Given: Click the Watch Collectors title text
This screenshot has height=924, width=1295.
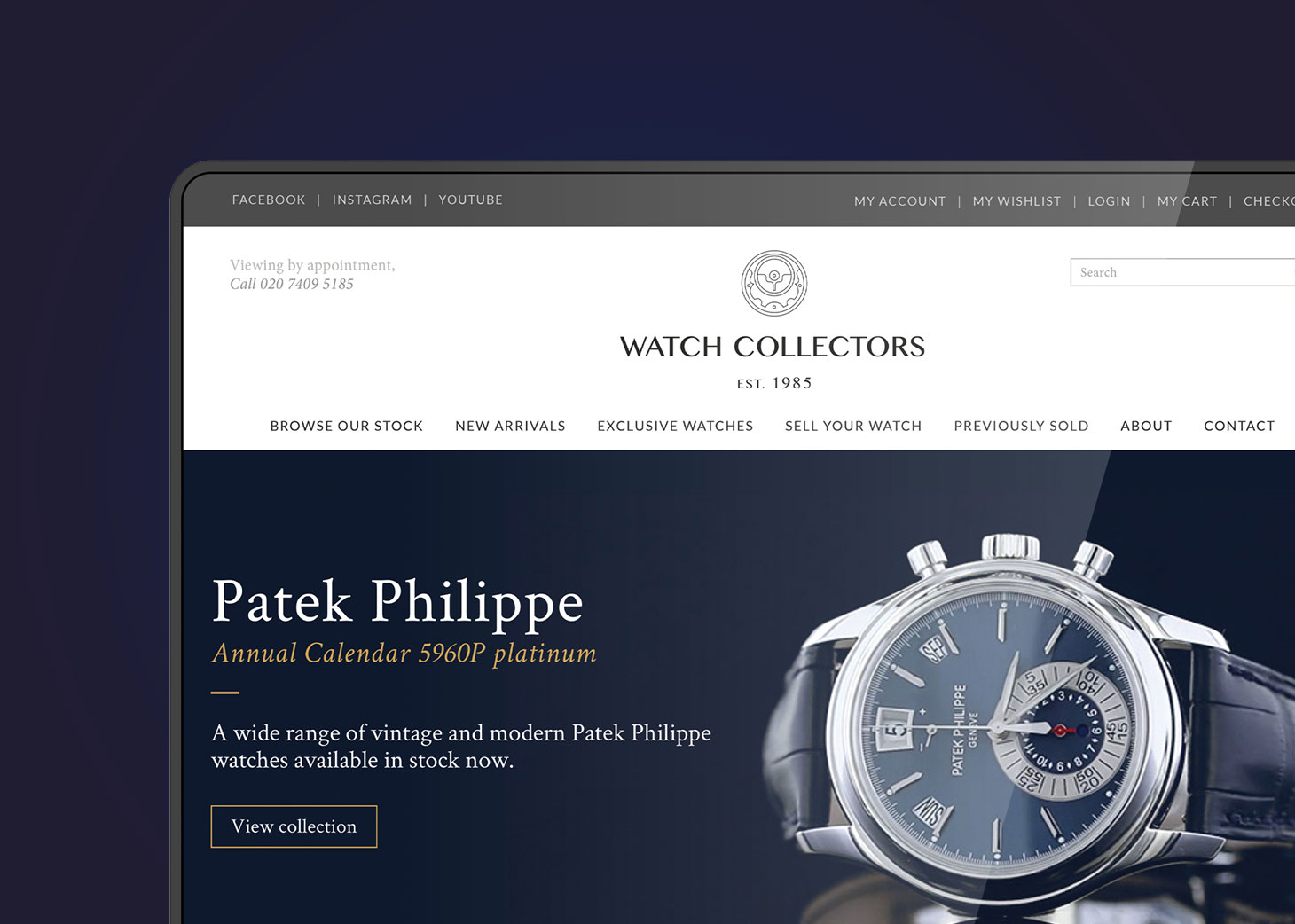Looking at the screenshot, I should pyautogui.click(x=773, y=346).
